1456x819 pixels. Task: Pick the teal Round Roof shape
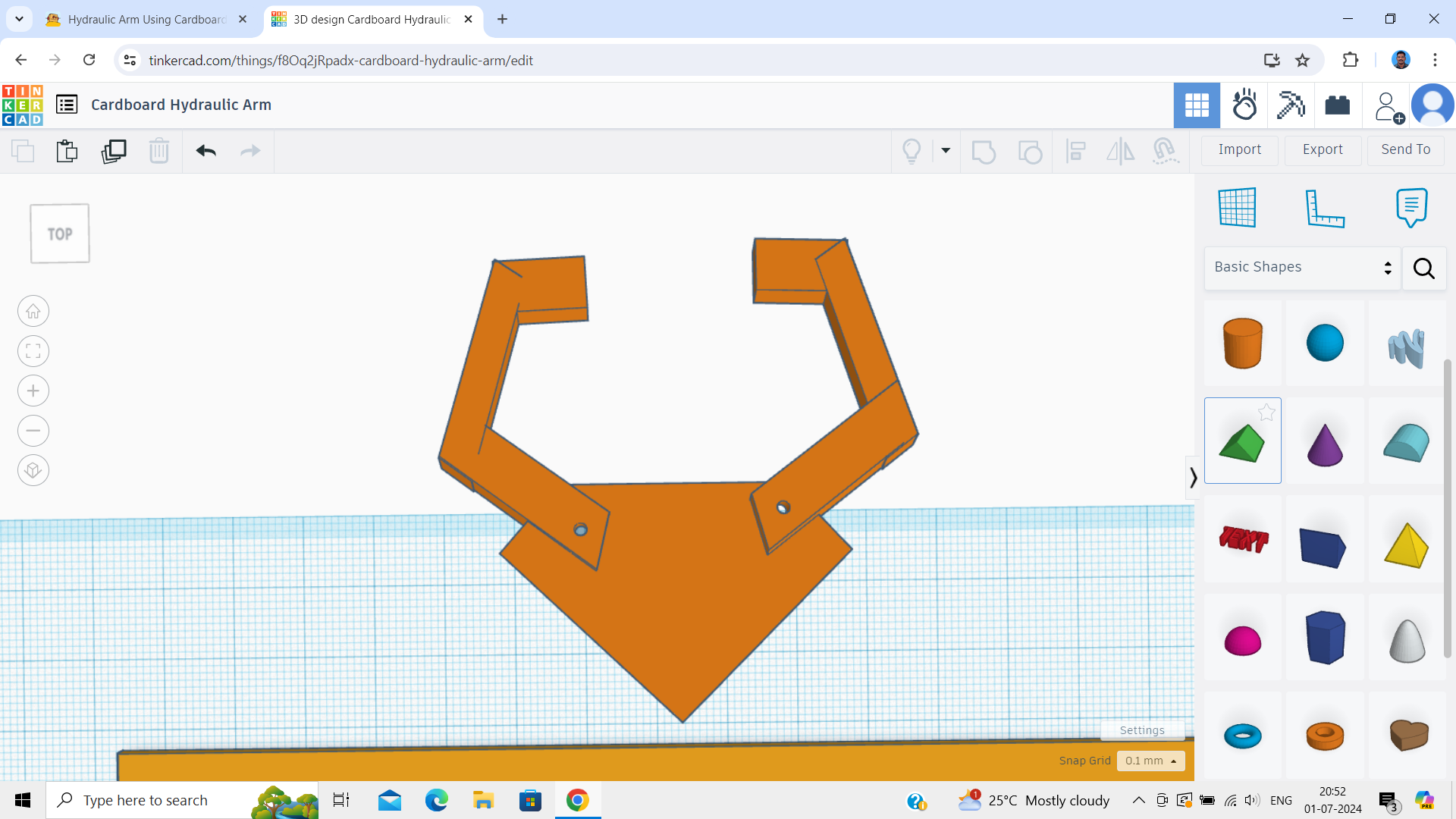1407,441
